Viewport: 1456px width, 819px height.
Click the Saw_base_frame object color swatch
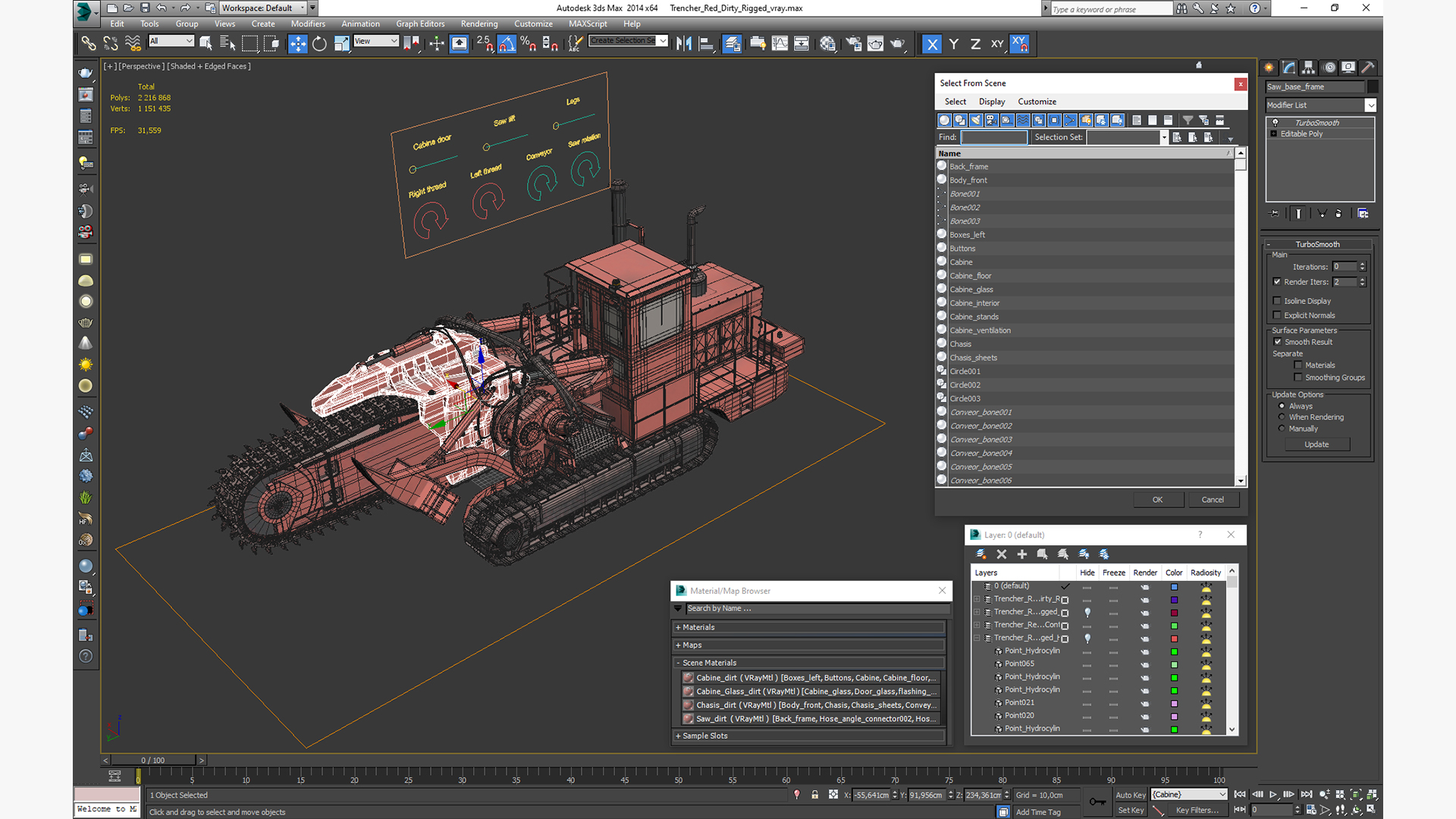tap(1372, 87)
